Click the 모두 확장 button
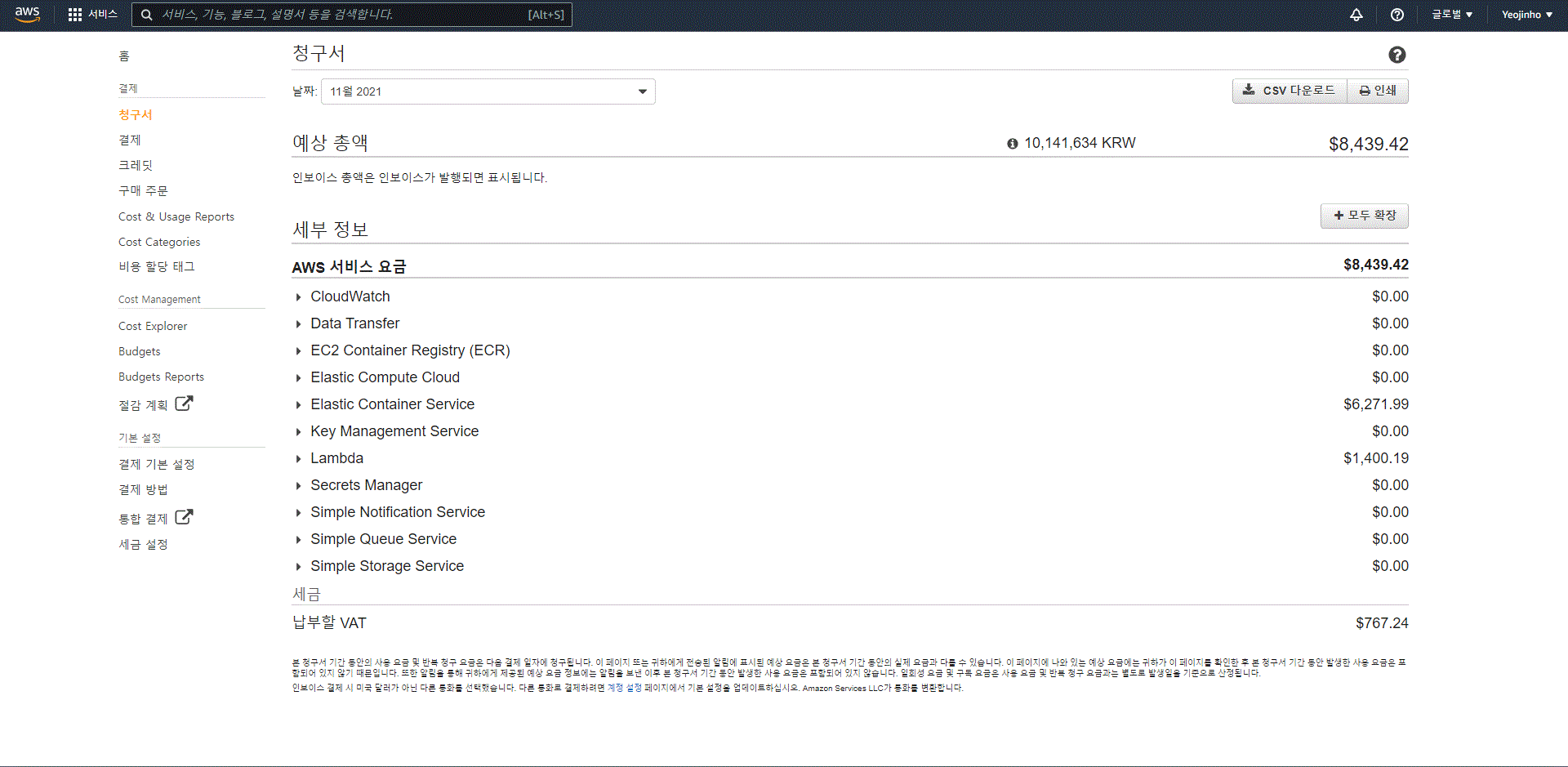Image resolution: width=1568 pixels, height=767 pixels. tap(1365, 216)
